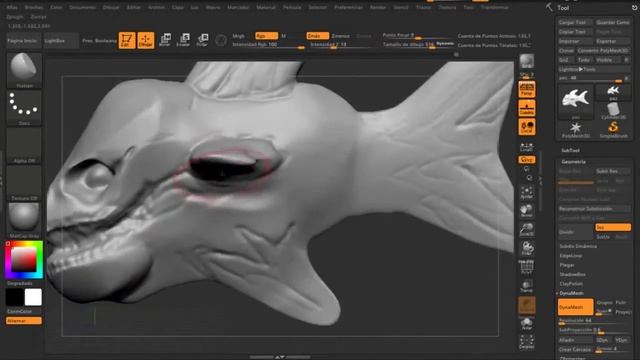Toggle the PolyF wireframe grid icon
Viewport: 640px width, 360px height.
[x=527, y=267]
